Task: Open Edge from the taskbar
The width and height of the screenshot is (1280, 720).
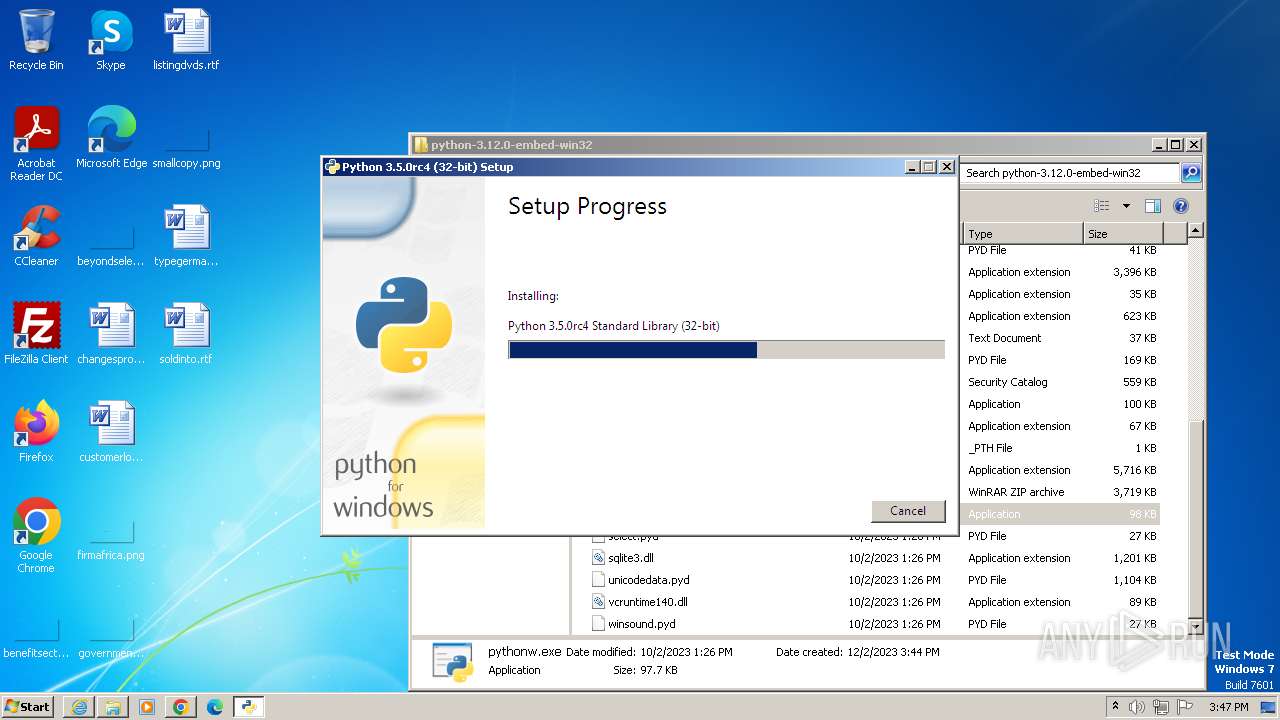Action: (215, 707)
